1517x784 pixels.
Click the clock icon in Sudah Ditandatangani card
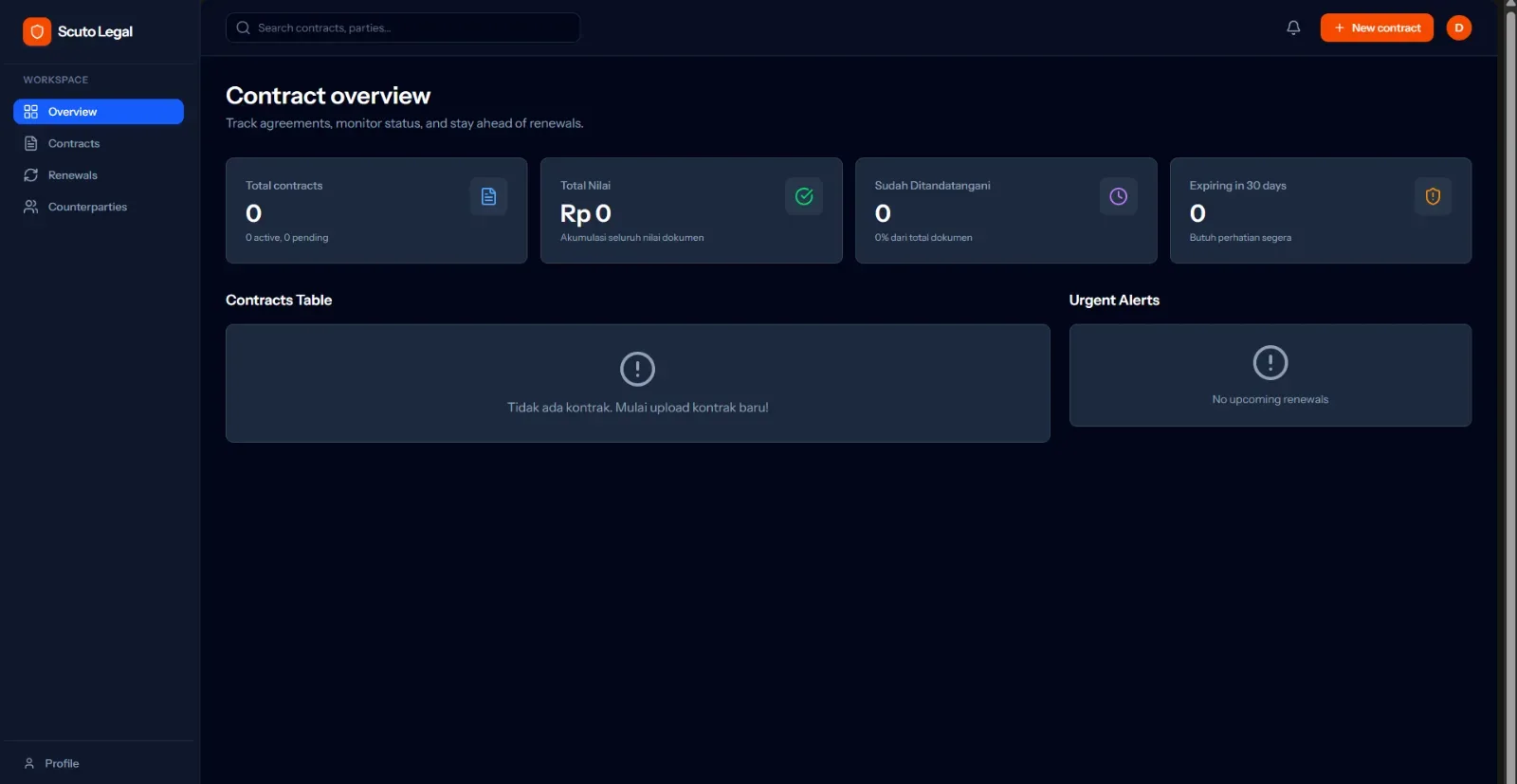(x=1119, y=196)
